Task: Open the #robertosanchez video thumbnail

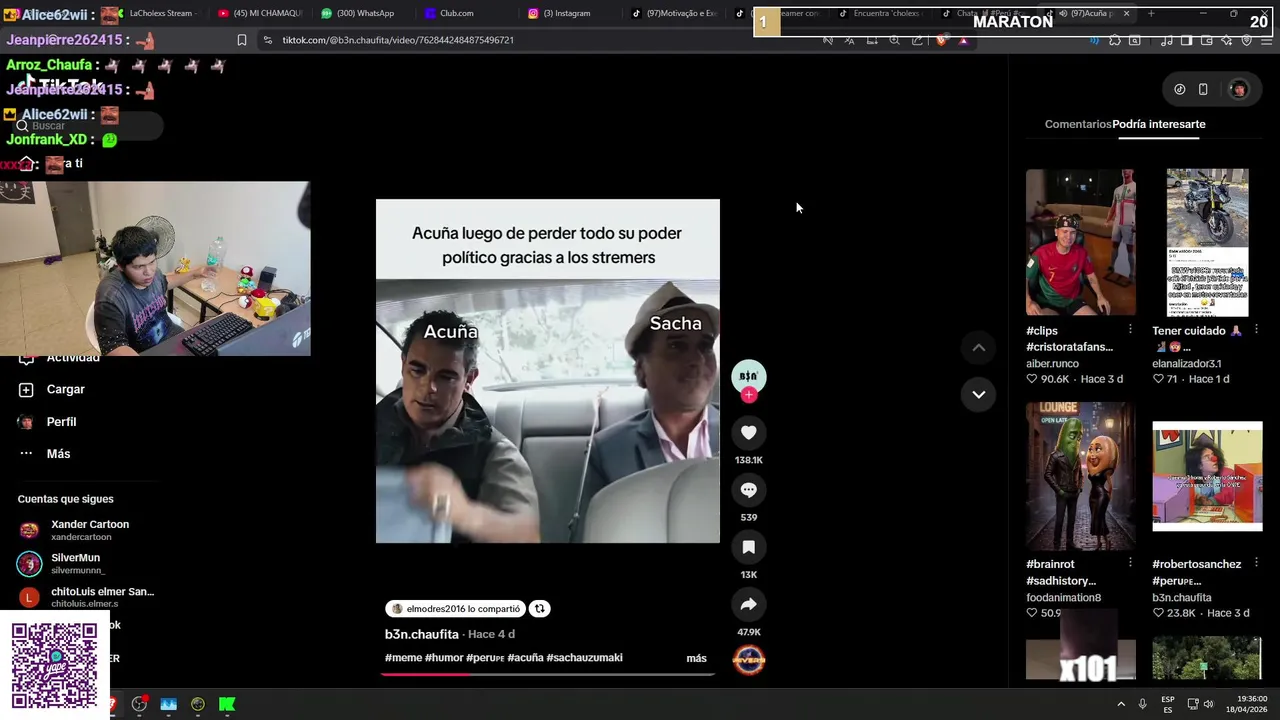Action: click(1207, 476)
